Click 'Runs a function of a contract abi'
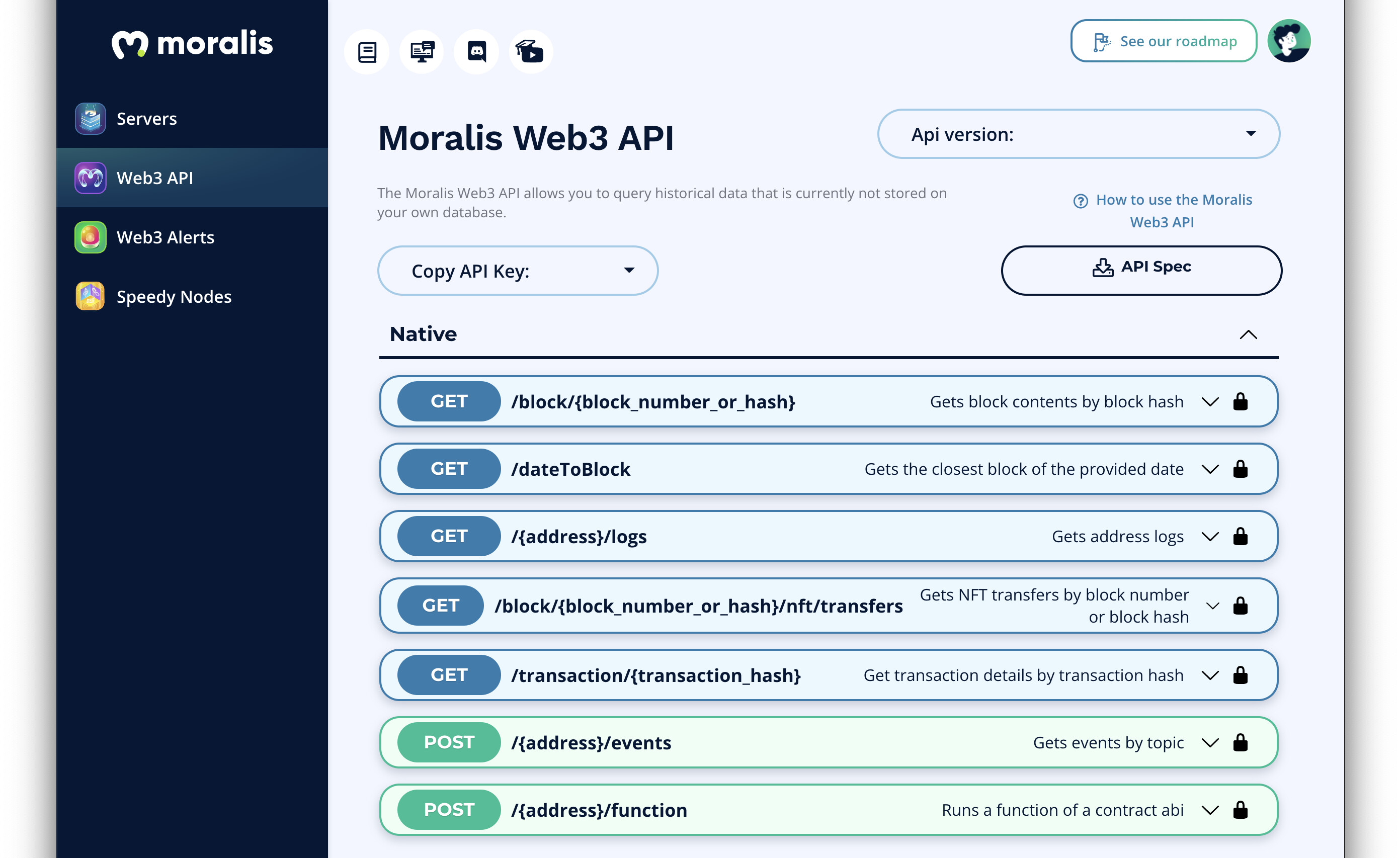 pos(1062,810)
